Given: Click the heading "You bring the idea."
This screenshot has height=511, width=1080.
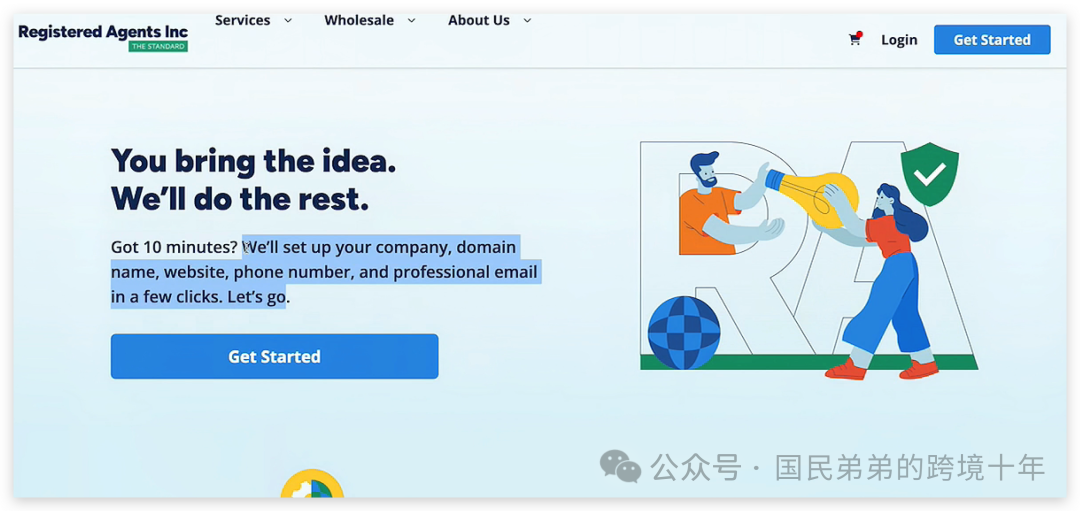Looking at the screenshot, I should (x=253, y=161).
